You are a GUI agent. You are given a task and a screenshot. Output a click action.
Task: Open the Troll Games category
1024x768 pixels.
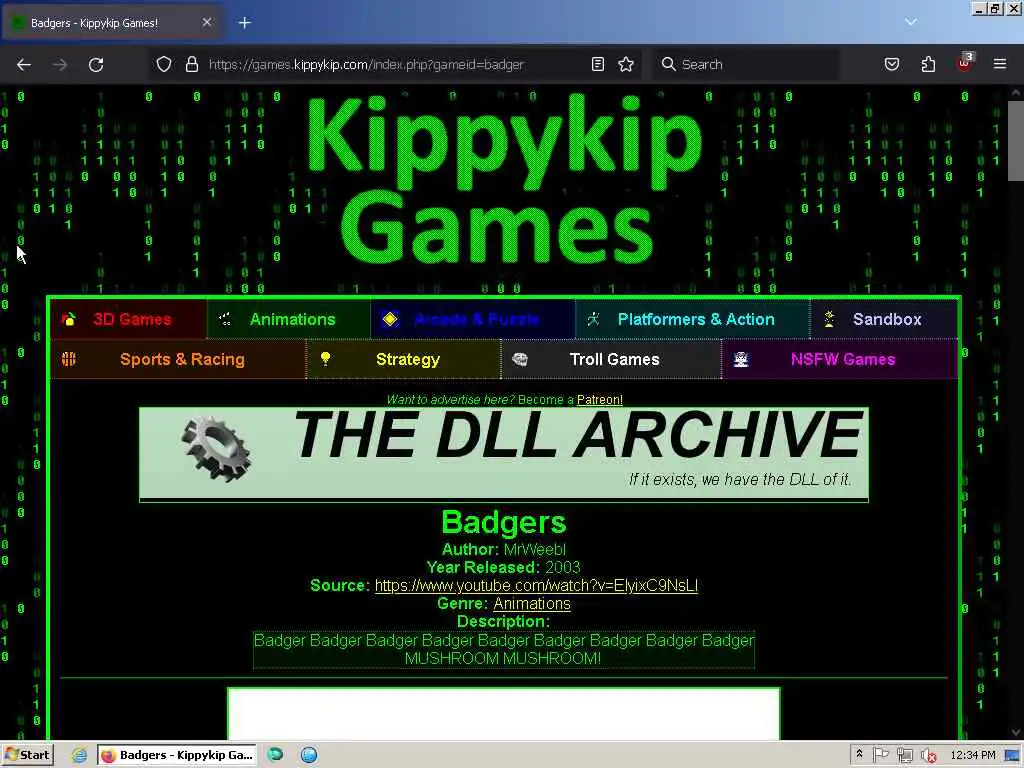(x=611, y=359)
